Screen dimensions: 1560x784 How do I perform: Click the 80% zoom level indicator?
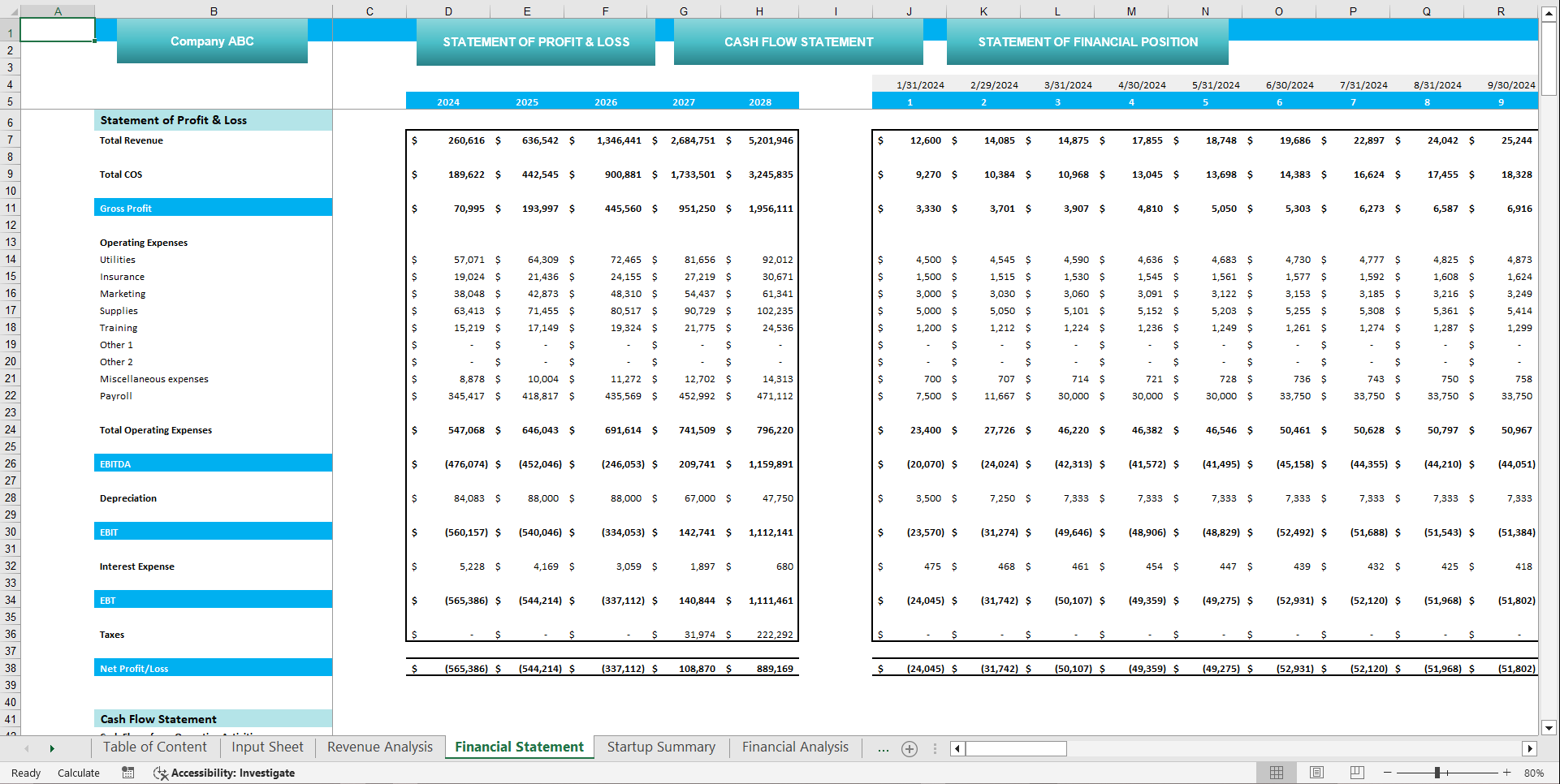[1533, 773]
